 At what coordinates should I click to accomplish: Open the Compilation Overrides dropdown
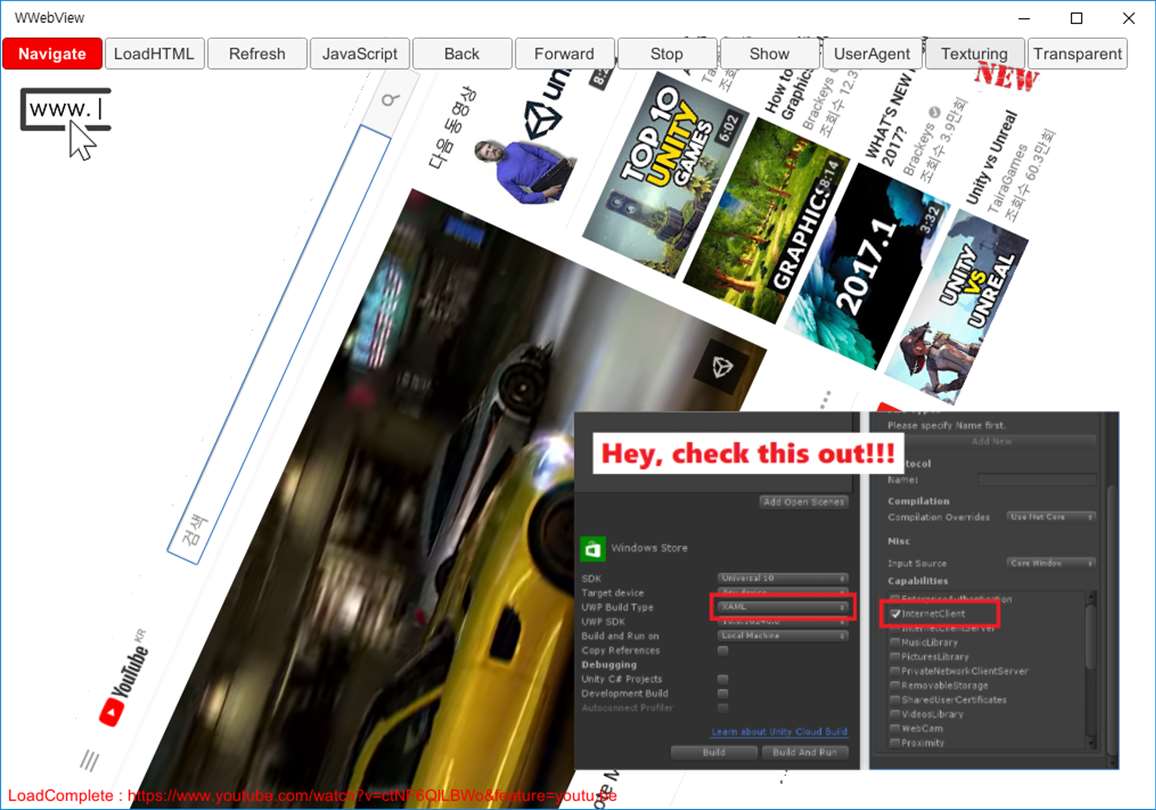tap(1051, 517)
